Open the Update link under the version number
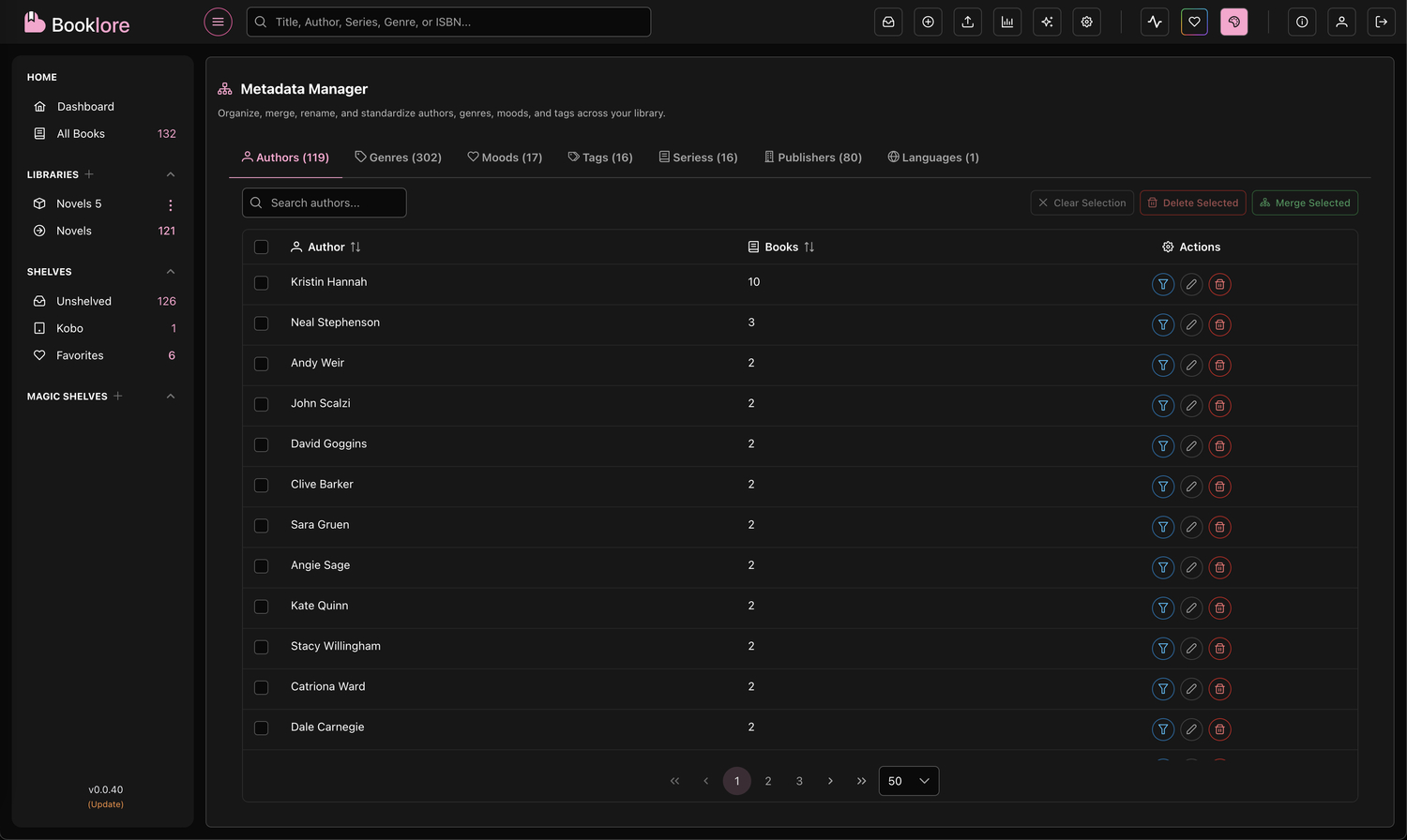Viewport: 1407px width, 840px height. click(105, 804)
